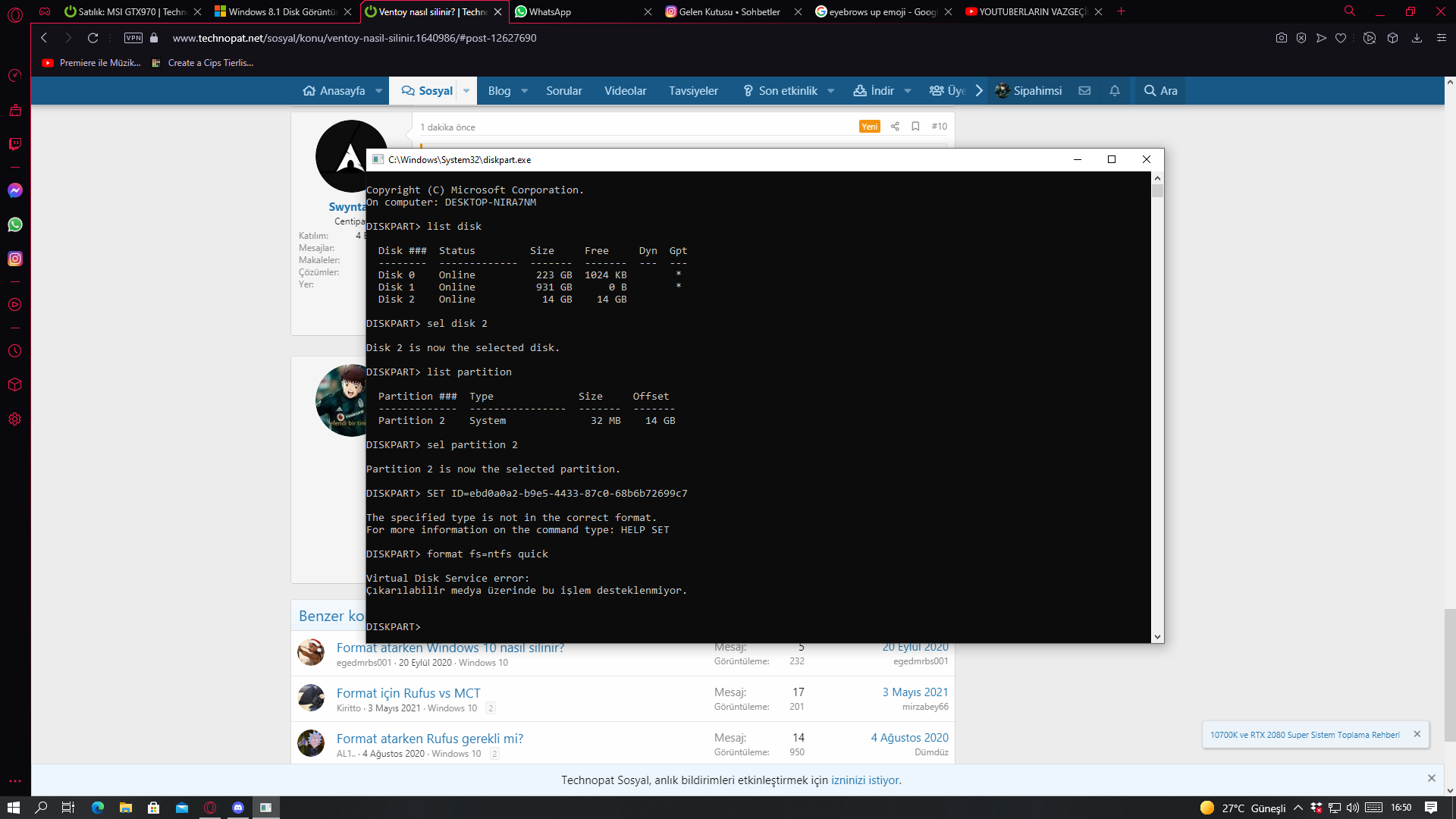Expand Son etkinlik dropdown arrow
The image size is (1456, 819).
pos(830,91)
